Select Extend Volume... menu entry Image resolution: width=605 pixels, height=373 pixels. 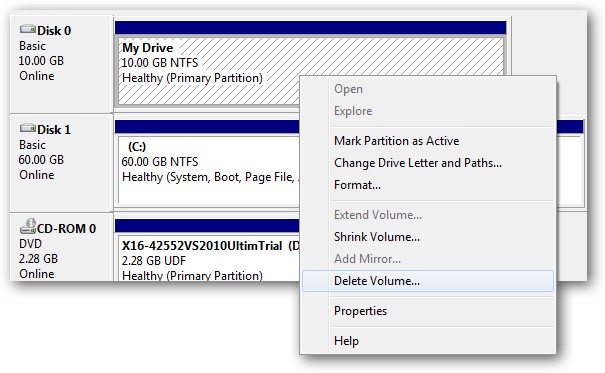pyautogui.click(x=428, y=215)
